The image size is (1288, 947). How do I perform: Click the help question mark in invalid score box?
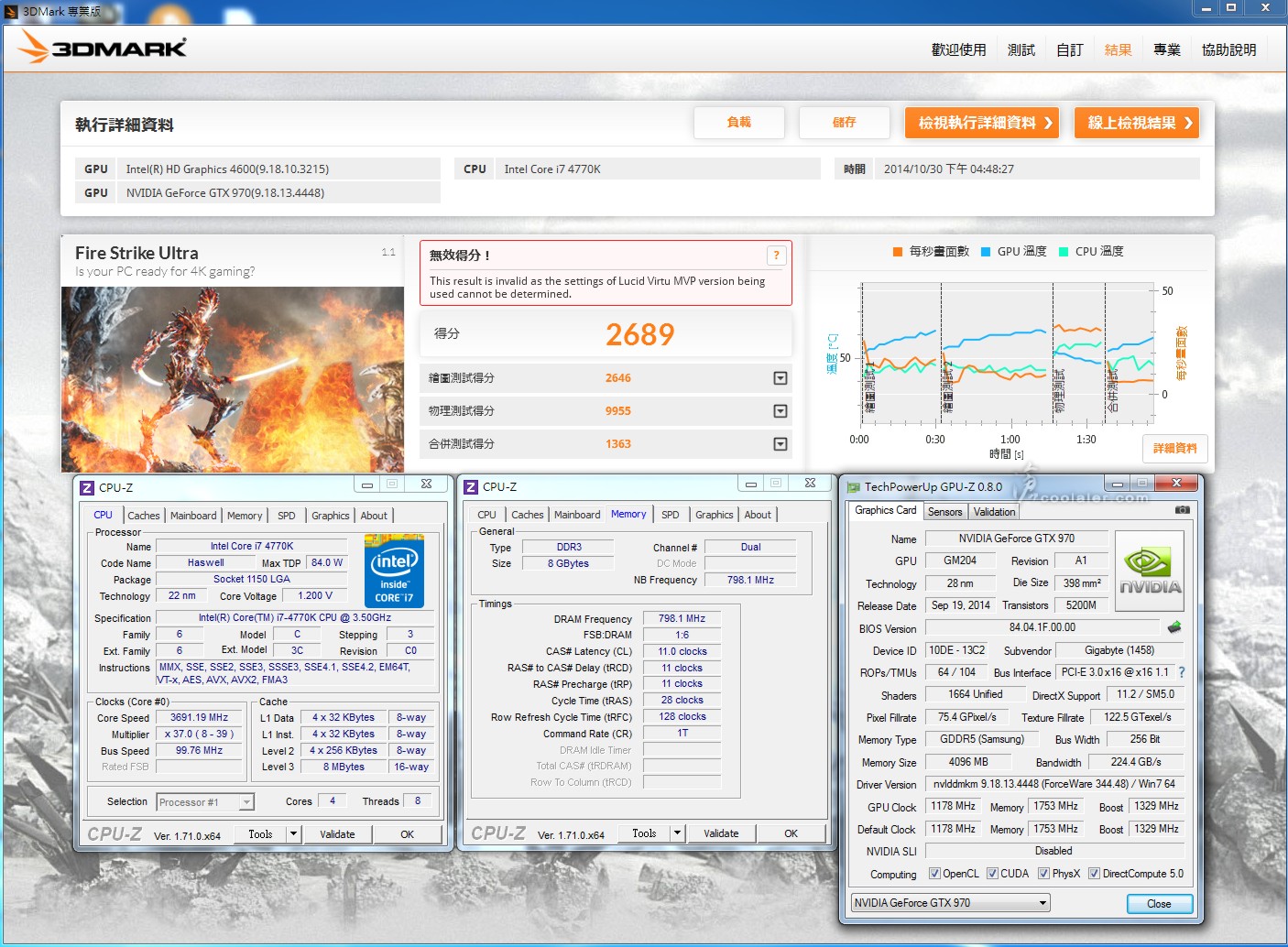click(x=776, y=256)
